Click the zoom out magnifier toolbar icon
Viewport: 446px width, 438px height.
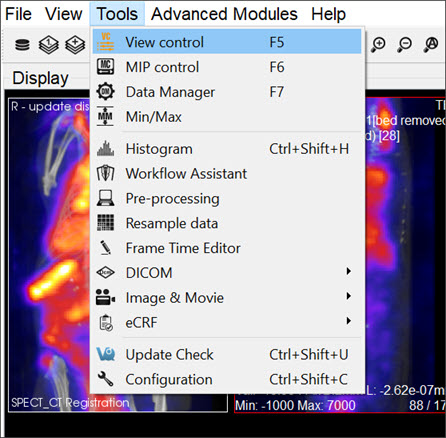coord(405,45)
